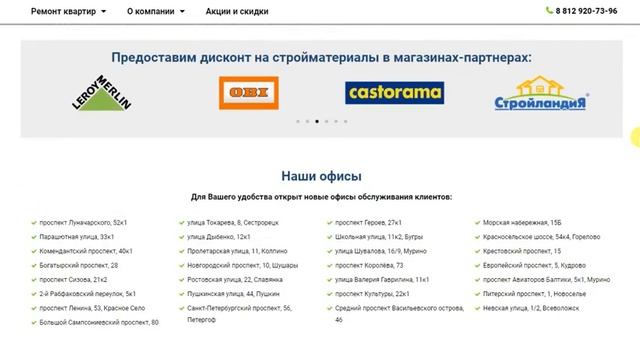Click checkmark beside 2-й Рабфаковский переулок, 5к1

pos(34,294)
